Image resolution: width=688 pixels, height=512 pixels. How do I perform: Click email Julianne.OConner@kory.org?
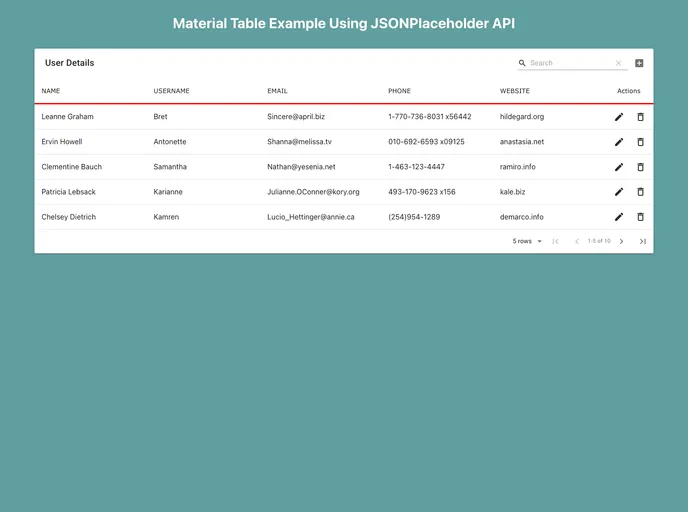(313, 192)
